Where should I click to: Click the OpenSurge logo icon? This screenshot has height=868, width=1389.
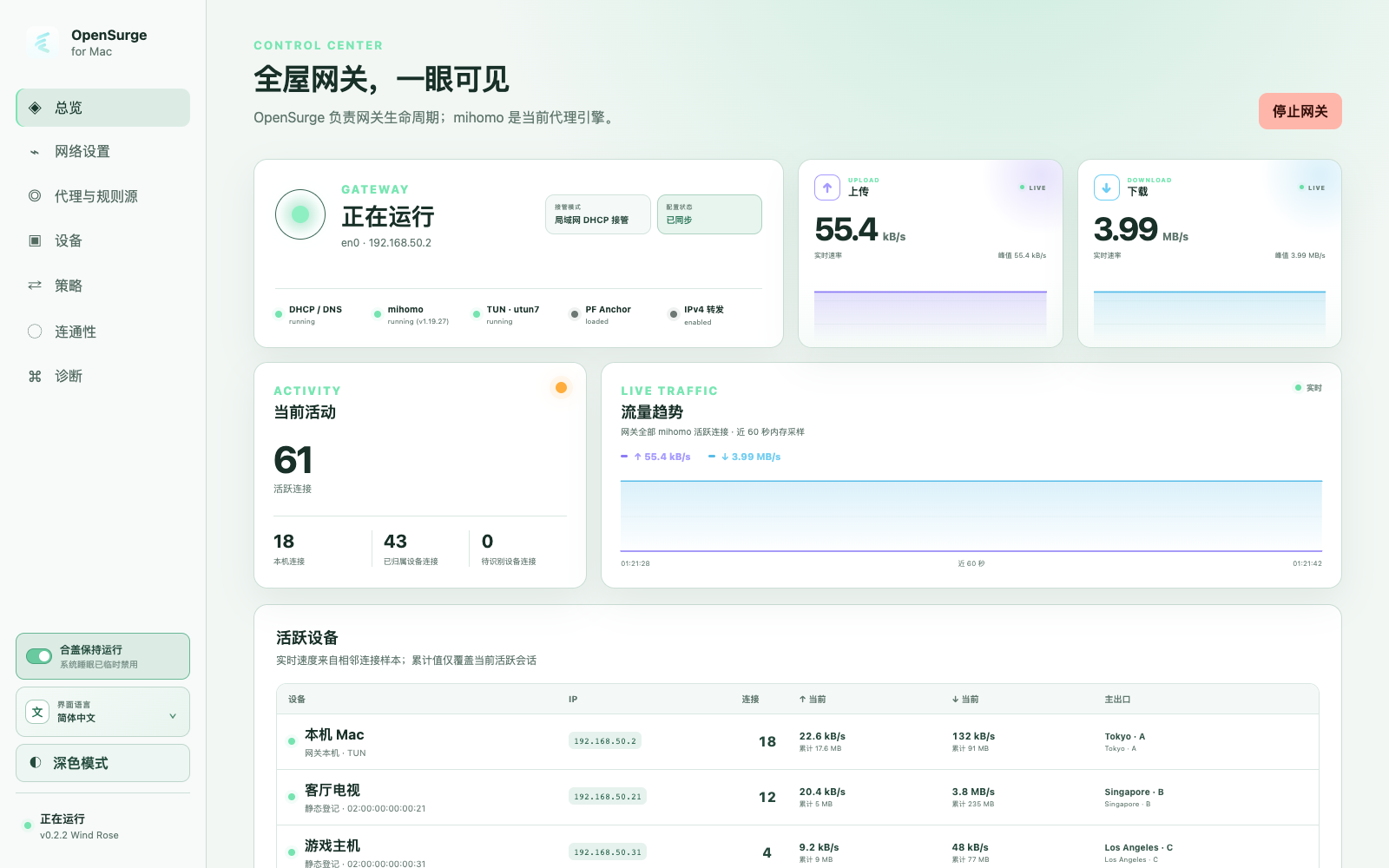[x=43, y=42]
